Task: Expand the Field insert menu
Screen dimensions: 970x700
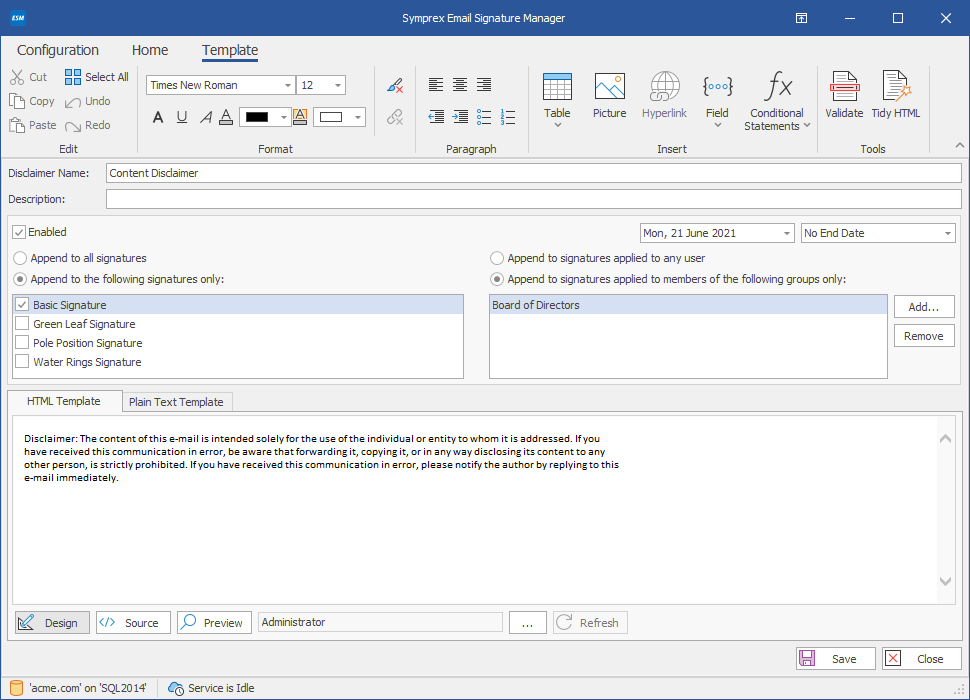Action: coord(718,125)
